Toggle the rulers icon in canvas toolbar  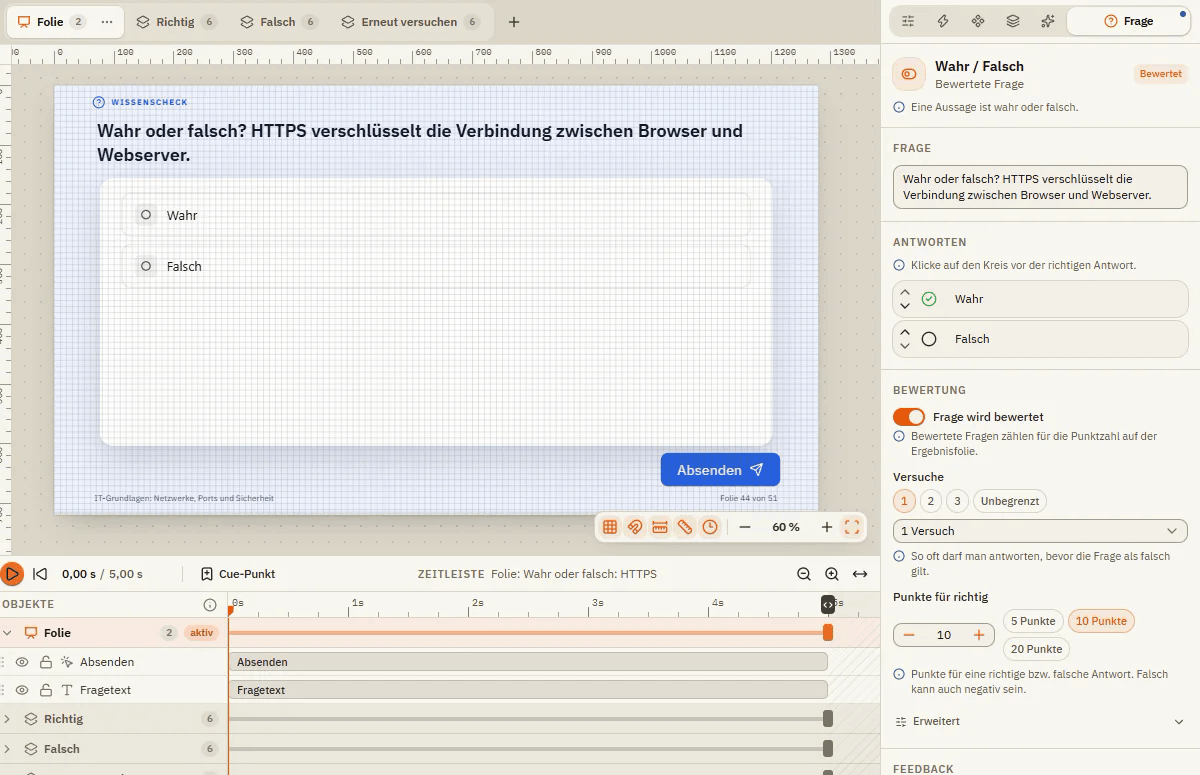660,527
